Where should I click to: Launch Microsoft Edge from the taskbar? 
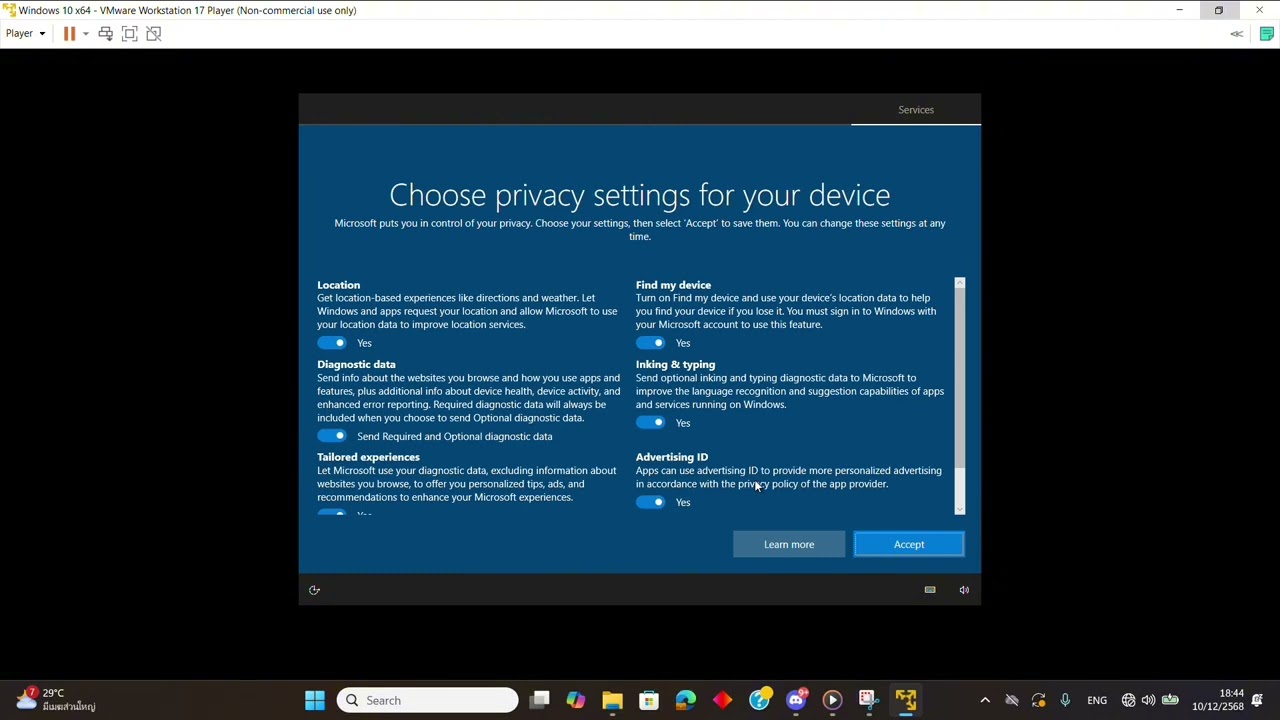(x=686, y=700)
